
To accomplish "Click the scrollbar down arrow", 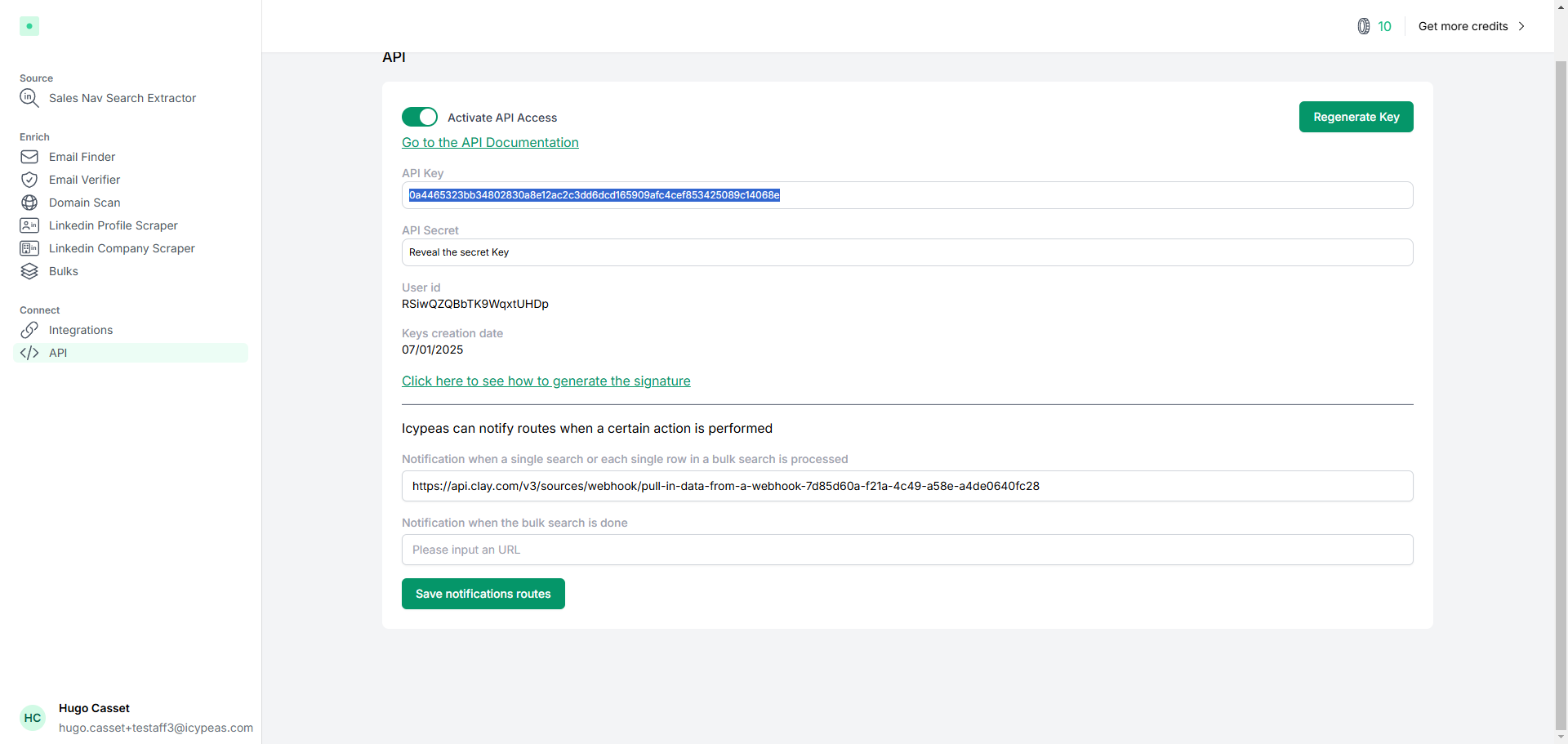I will (x=1561, y=737).
